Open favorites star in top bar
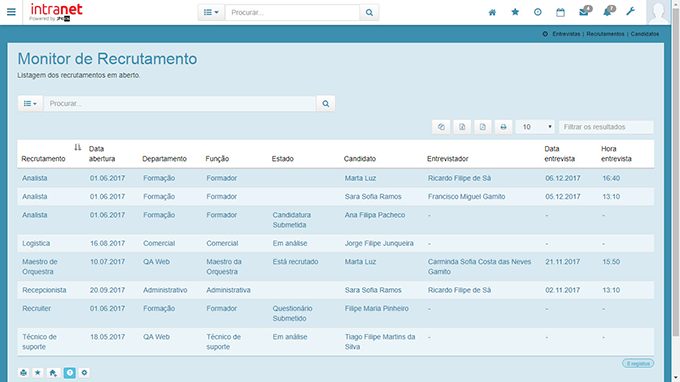Image resolution: width=680 pixels, height=382 pixels. (x=515, y=12)
